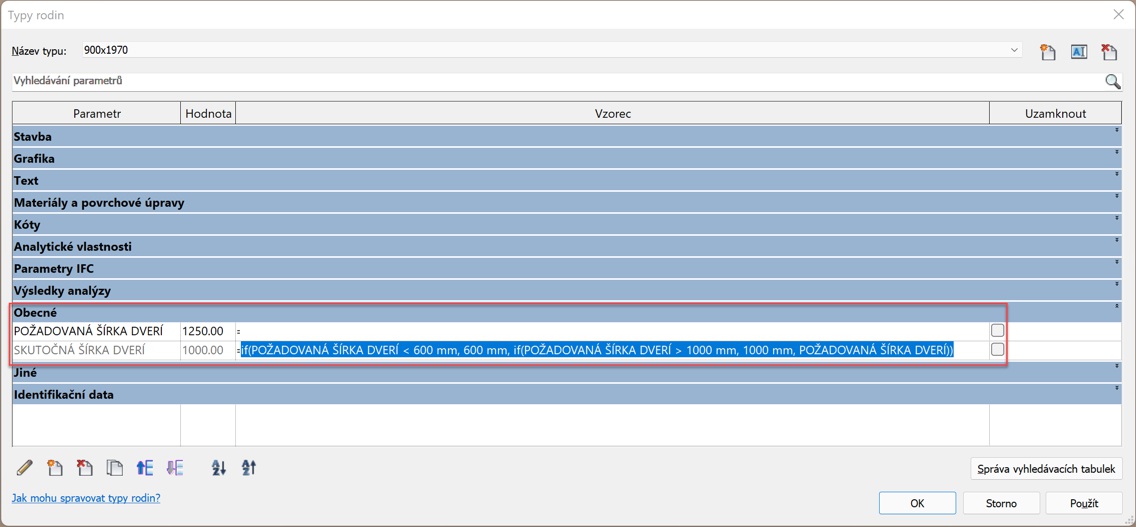
Task: Toggle lock checkbox for SKUTOČNÁ ŠÍRKA DVERÍ
Action: pyautogui.click(x=997, y=350)
